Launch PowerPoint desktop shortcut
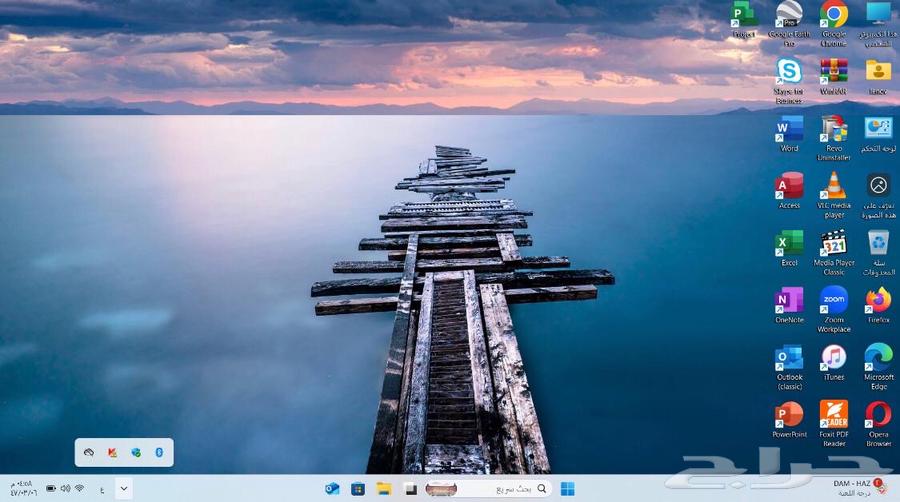This screenshot has width=900, height=502. pyautogui.click(x=789, y=419)
